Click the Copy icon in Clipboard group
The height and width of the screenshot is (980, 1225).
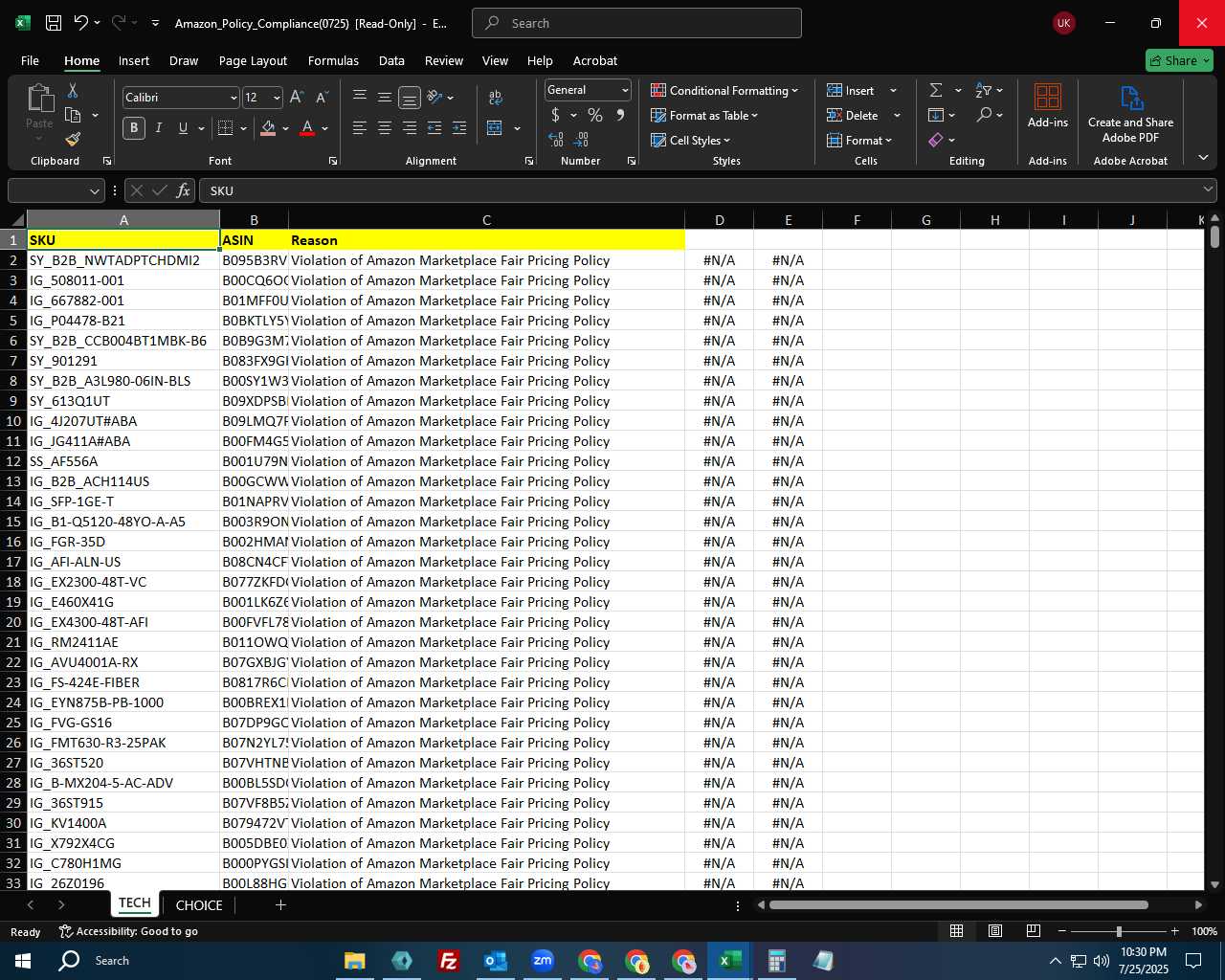tap(73, 115)
